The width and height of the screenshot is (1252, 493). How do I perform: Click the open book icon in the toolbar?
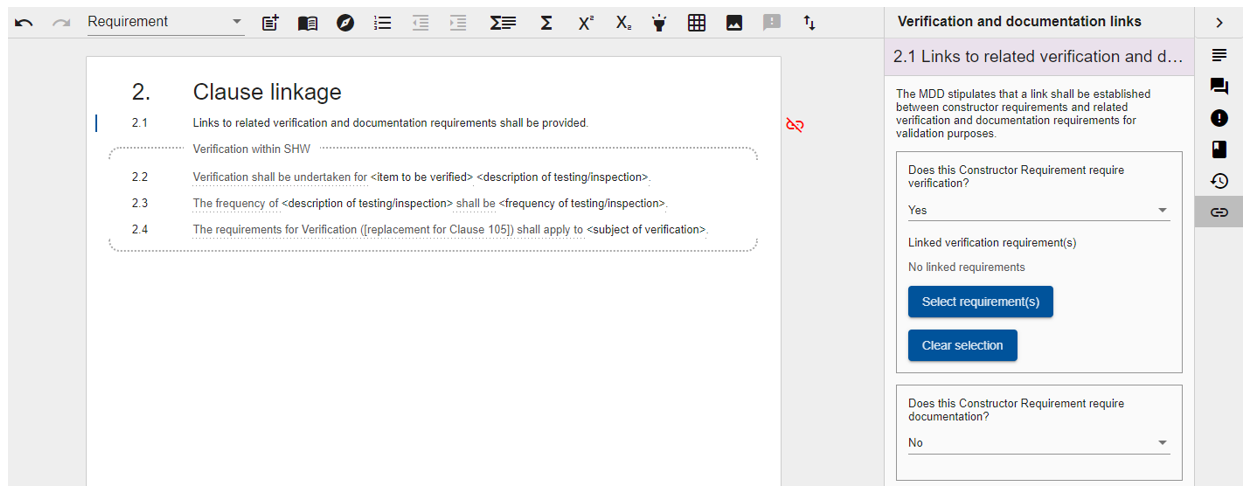[x=308, y=22]
